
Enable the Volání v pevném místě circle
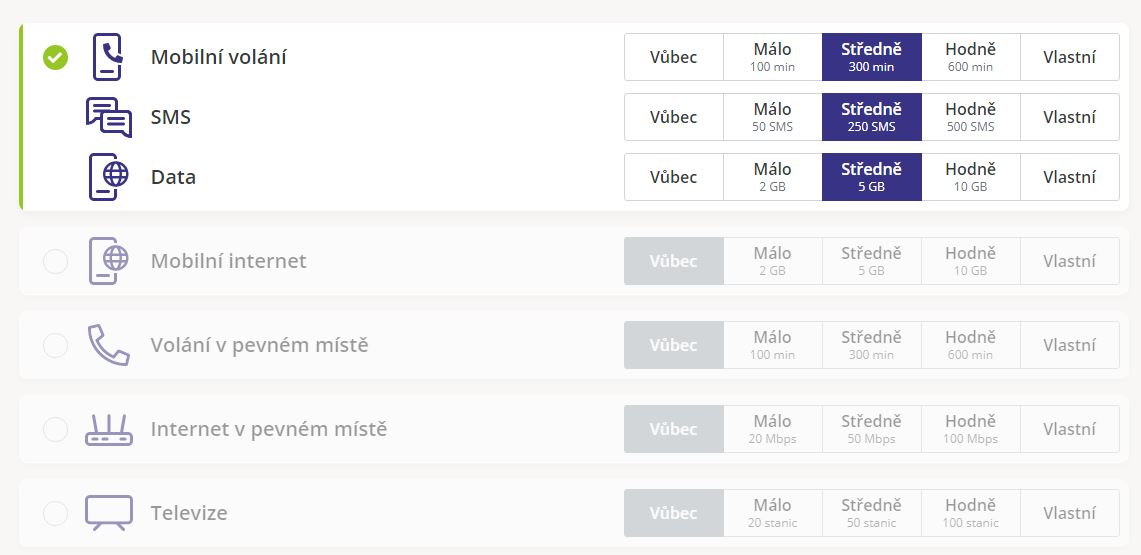click(55, 345)
